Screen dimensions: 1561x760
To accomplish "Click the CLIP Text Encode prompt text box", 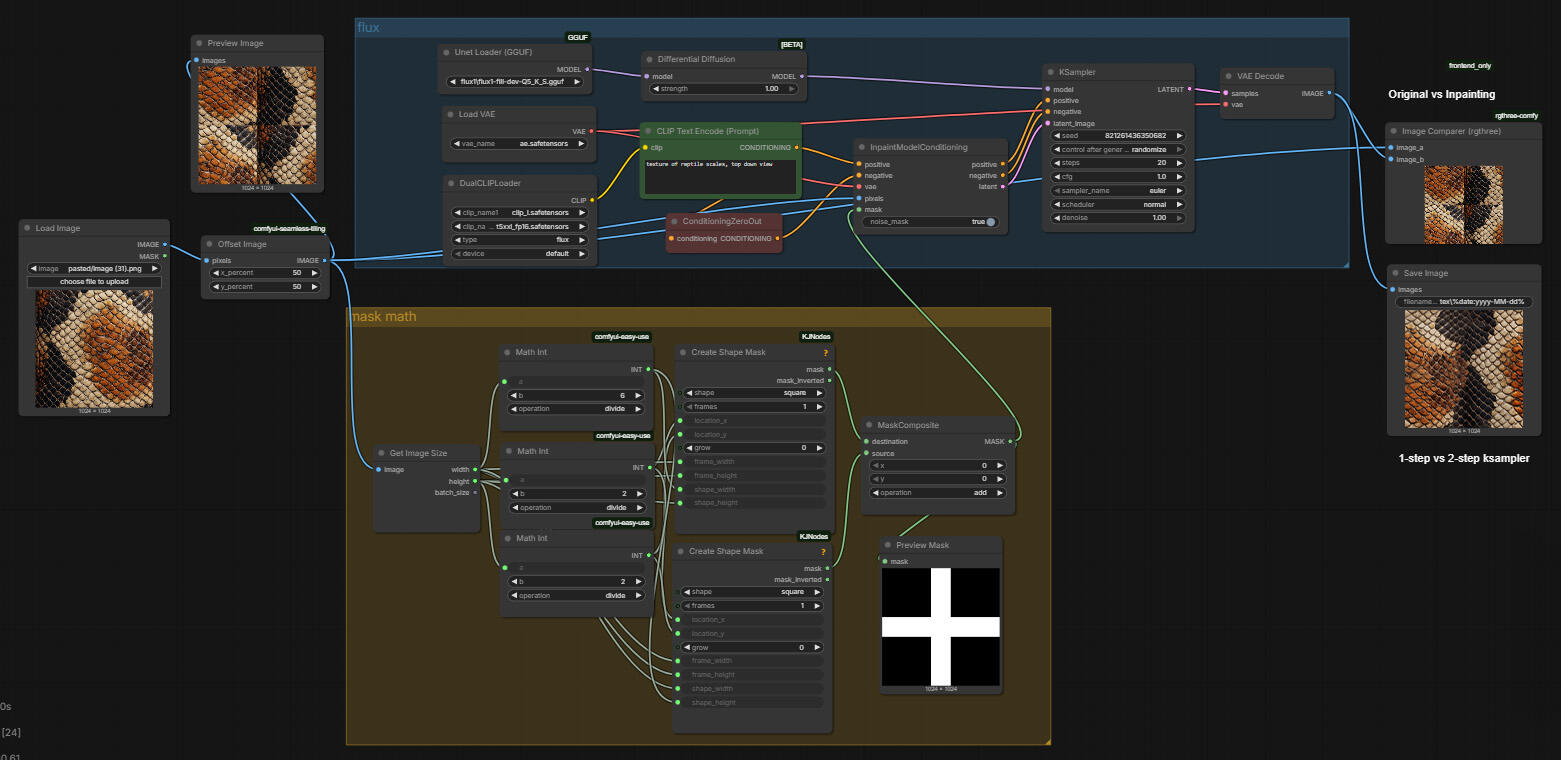I will [x=719, y=176].
